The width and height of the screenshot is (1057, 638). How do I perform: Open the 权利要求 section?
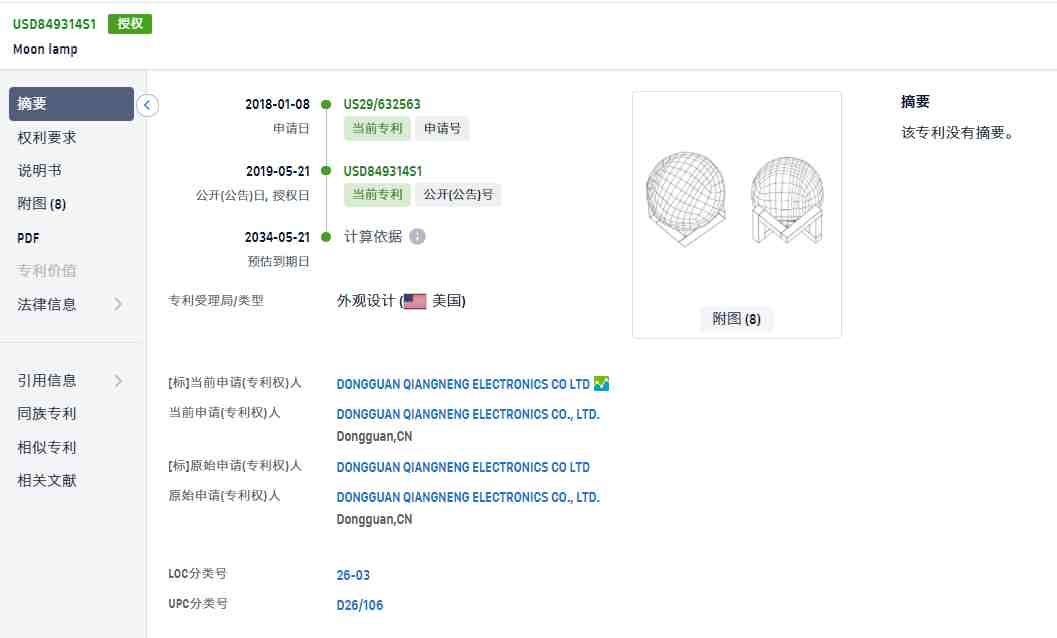click(x=47, y=138)
